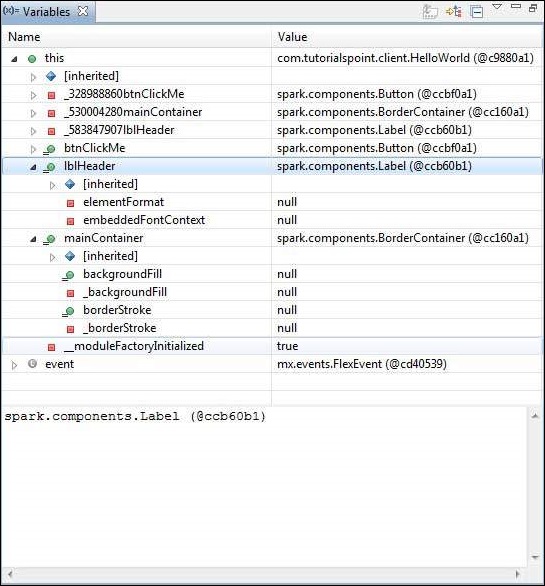Expand the btnClickMe variable node
Screen dimensions: 545x586
(33, 149)
